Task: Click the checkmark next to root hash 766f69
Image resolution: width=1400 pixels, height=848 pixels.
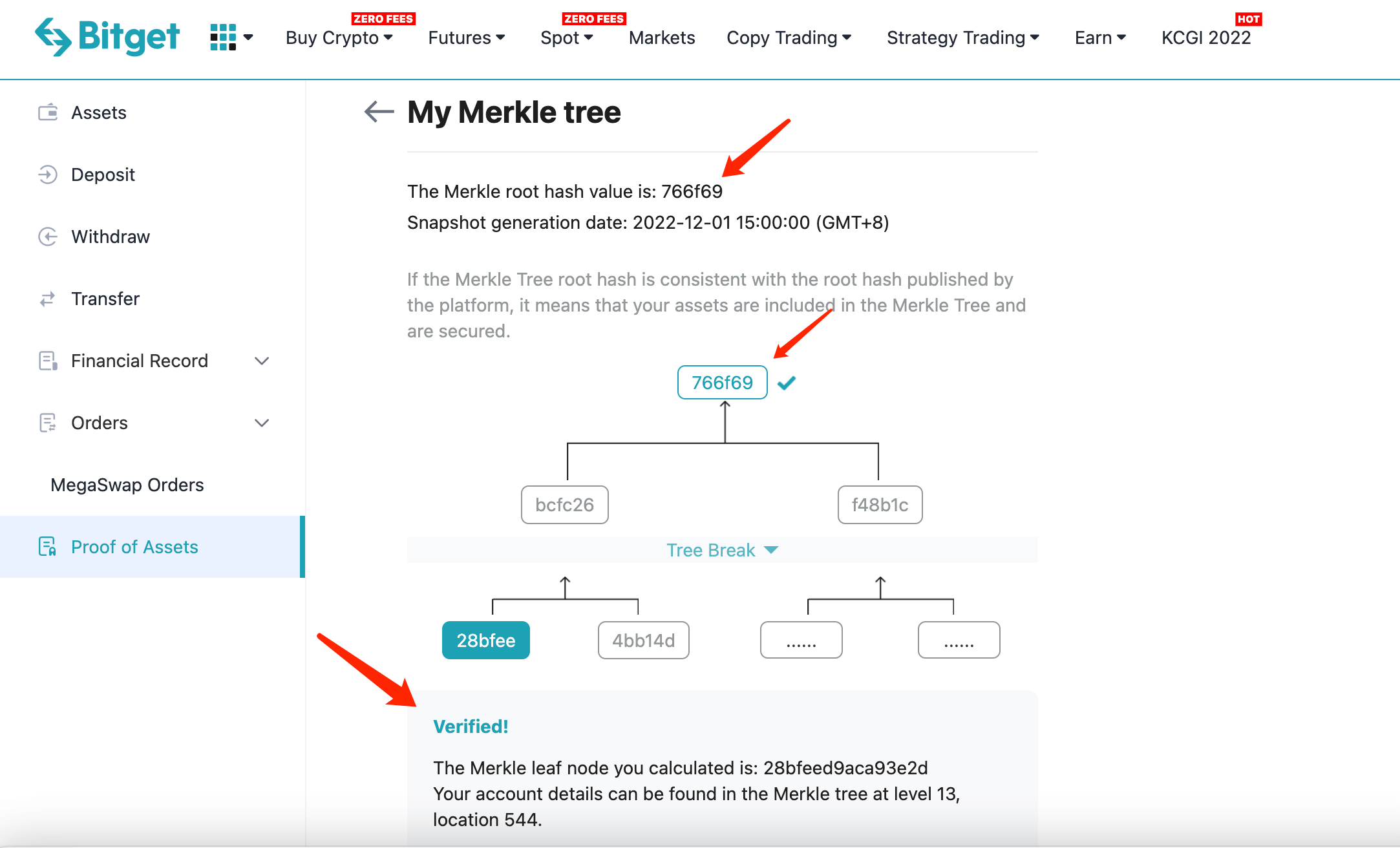Action: click(x=786, y=383)
